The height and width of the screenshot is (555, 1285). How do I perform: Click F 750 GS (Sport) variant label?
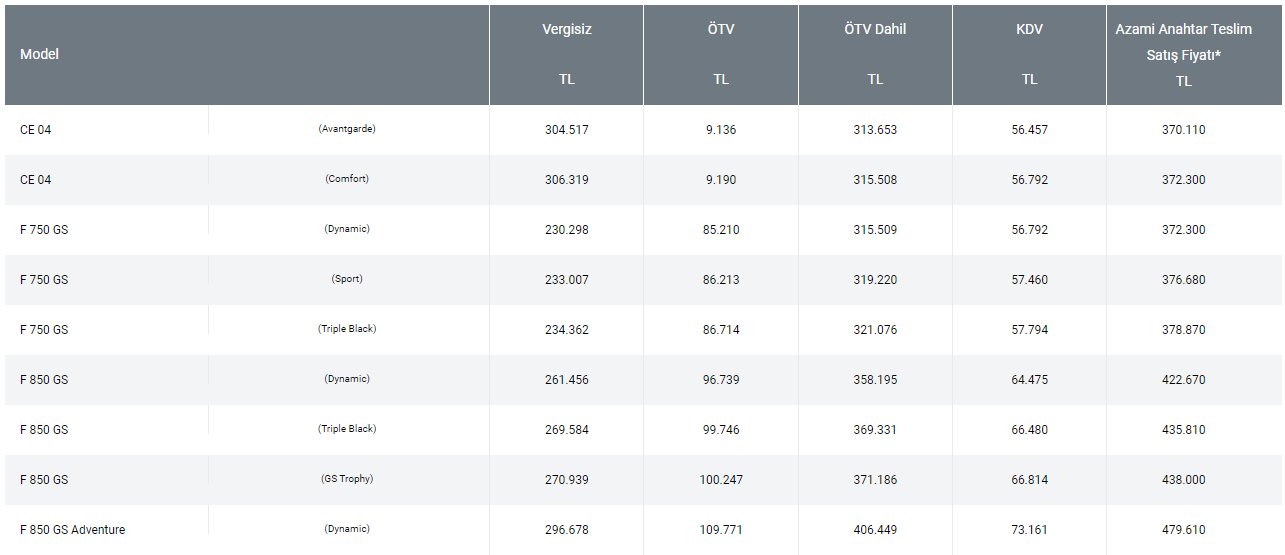pos(347,279)
